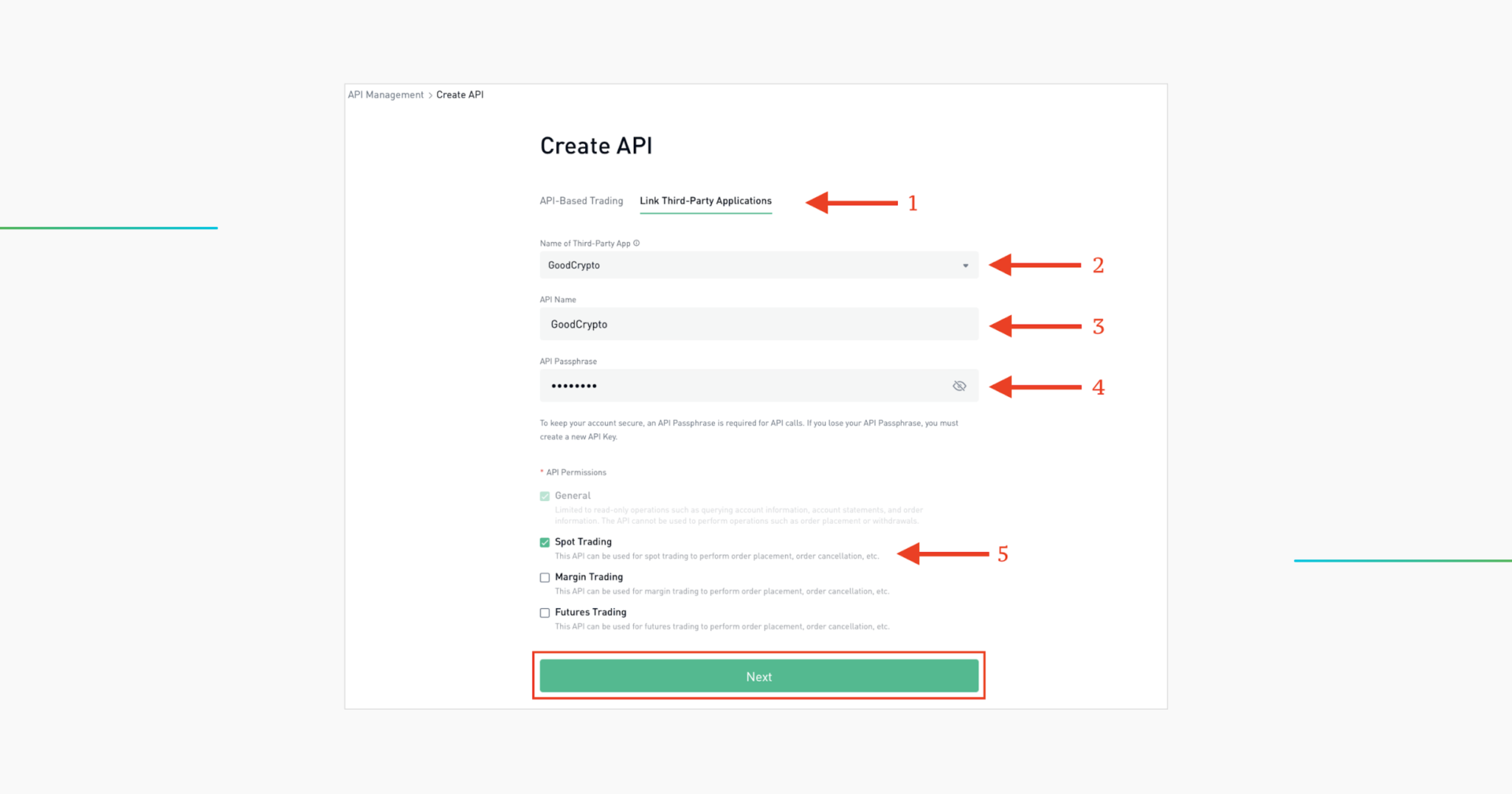Image resolution: width=1512 pixels, height=794 pixels.
Task: Enable the Margin Trading permission
Action: pos(544,577)
